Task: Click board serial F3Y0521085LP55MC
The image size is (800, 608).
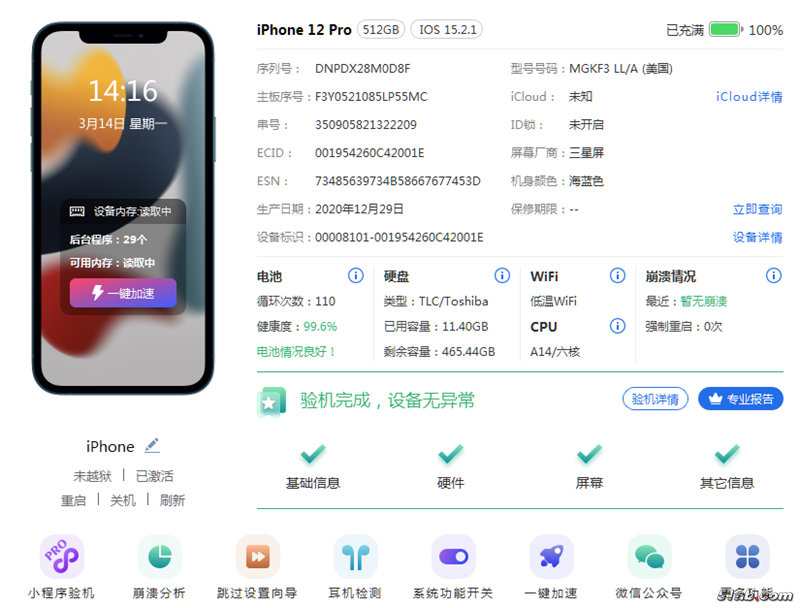Action: click(371, 96)
